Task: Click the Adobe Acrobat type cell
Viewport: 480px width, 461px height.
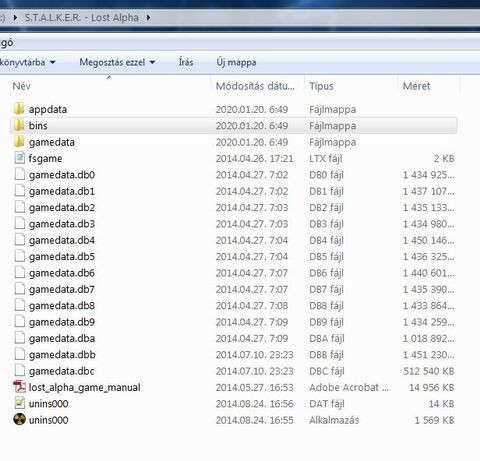Action: click(x=349, y=387)
